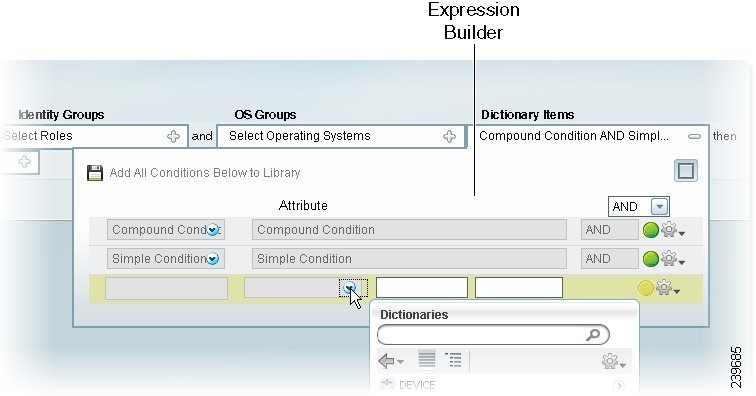Open gear menu on Simple Condition row
Image resolution: width=756 pixels, height=396 pixels.
pos(672,259)
